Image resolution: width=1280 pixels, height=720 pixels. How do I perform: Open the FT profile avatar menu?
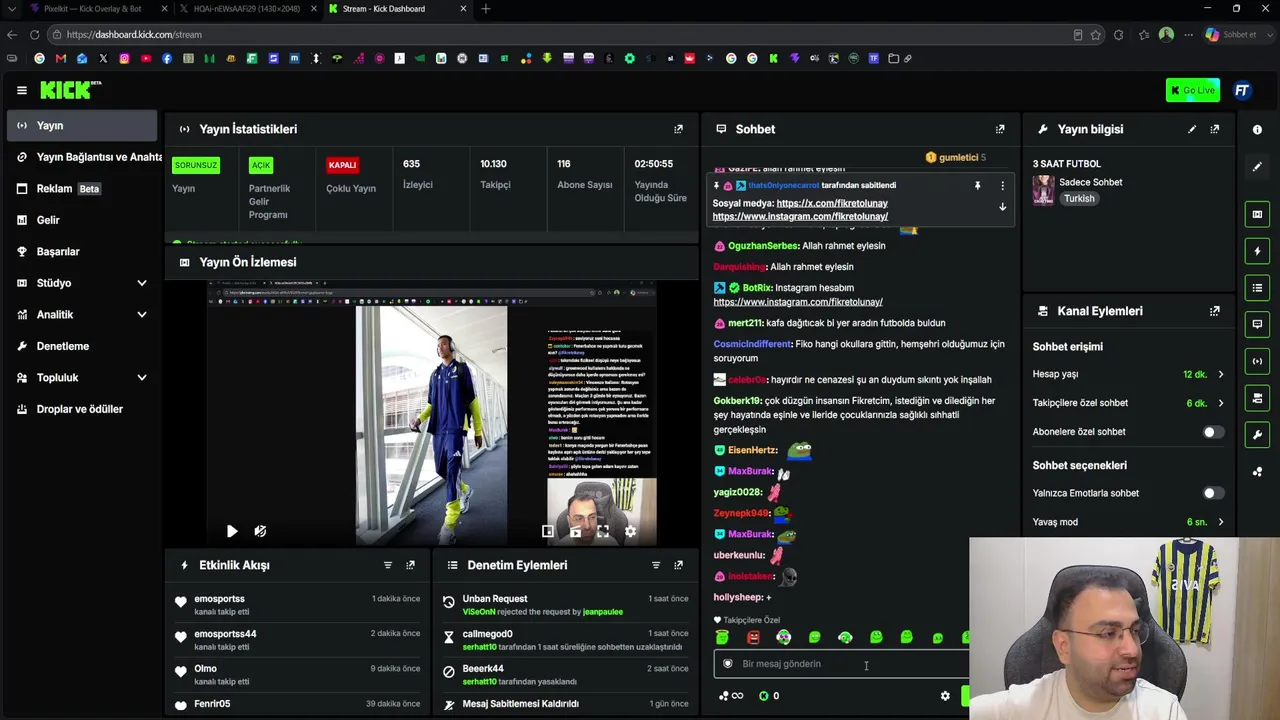(1242, 90)
